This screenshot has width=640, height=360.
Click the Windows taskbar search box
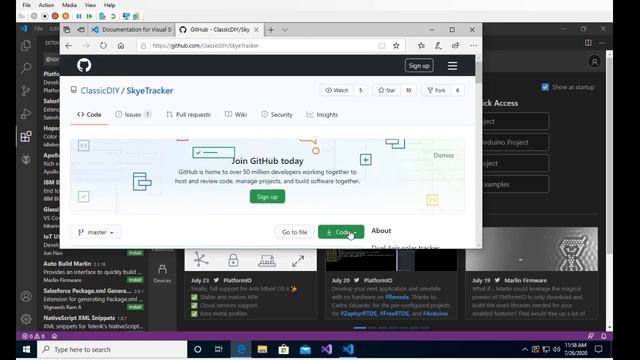(x=112, y=349)
